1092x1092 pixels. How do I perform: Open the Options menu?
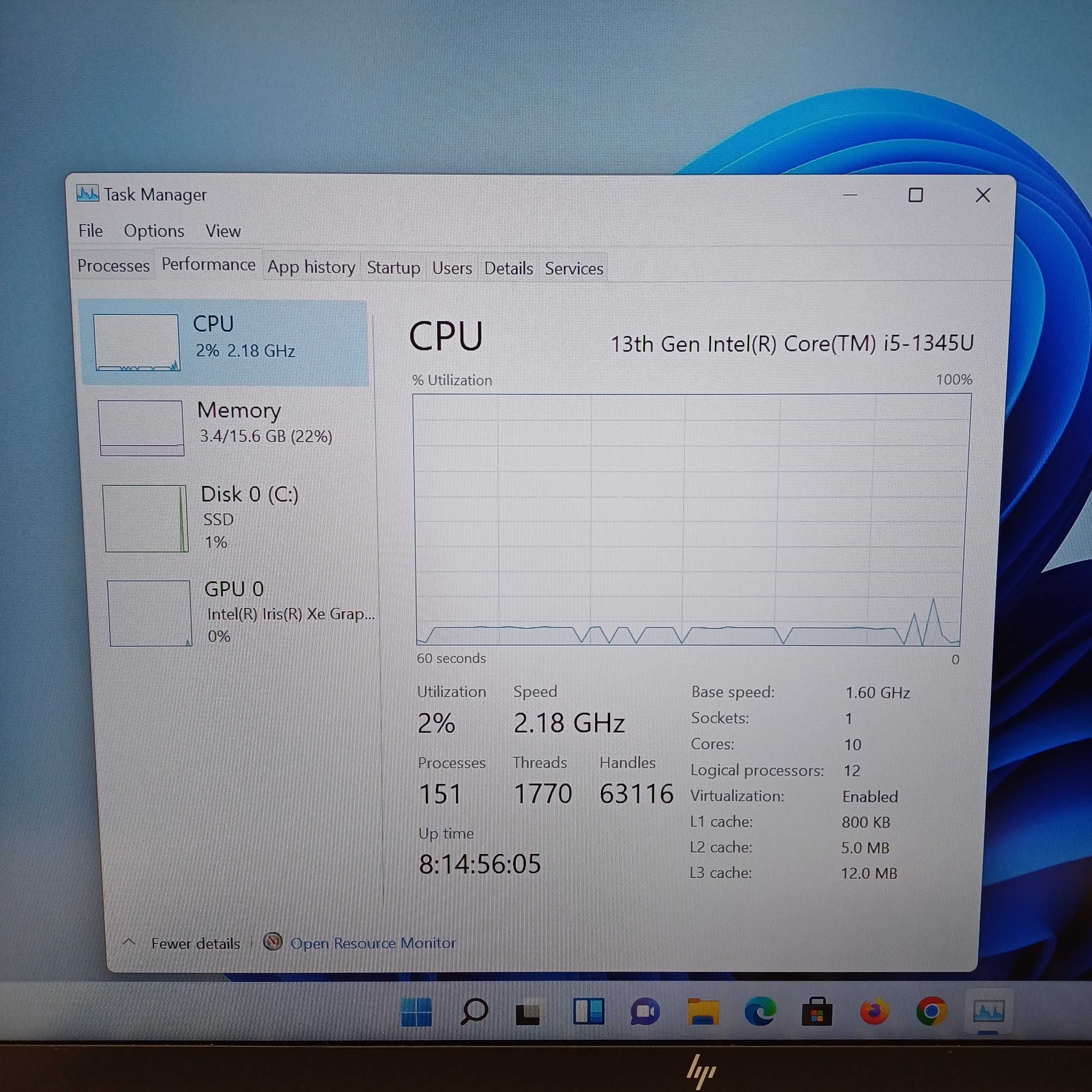[154, 231]
